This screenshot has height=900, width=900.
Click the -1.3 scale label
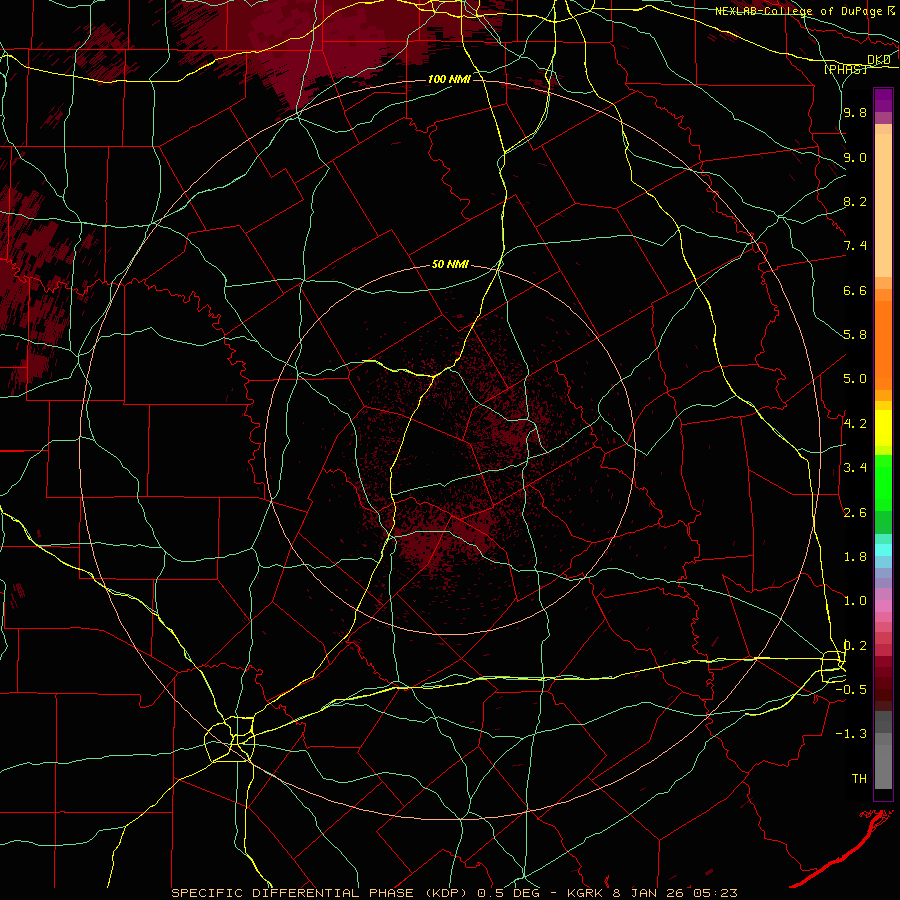[x=851, y=734]
